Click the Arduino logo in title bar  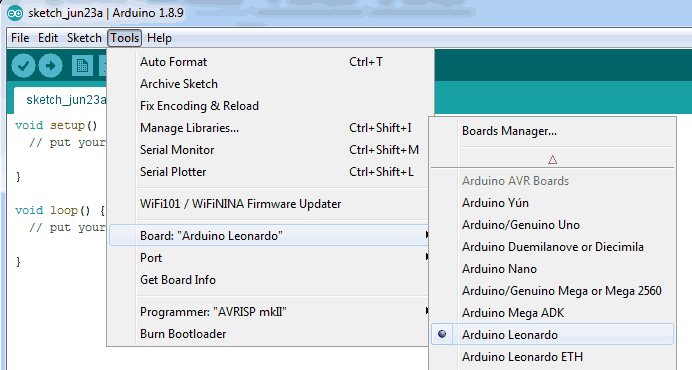pyautogui.click(x=15, y=13)
